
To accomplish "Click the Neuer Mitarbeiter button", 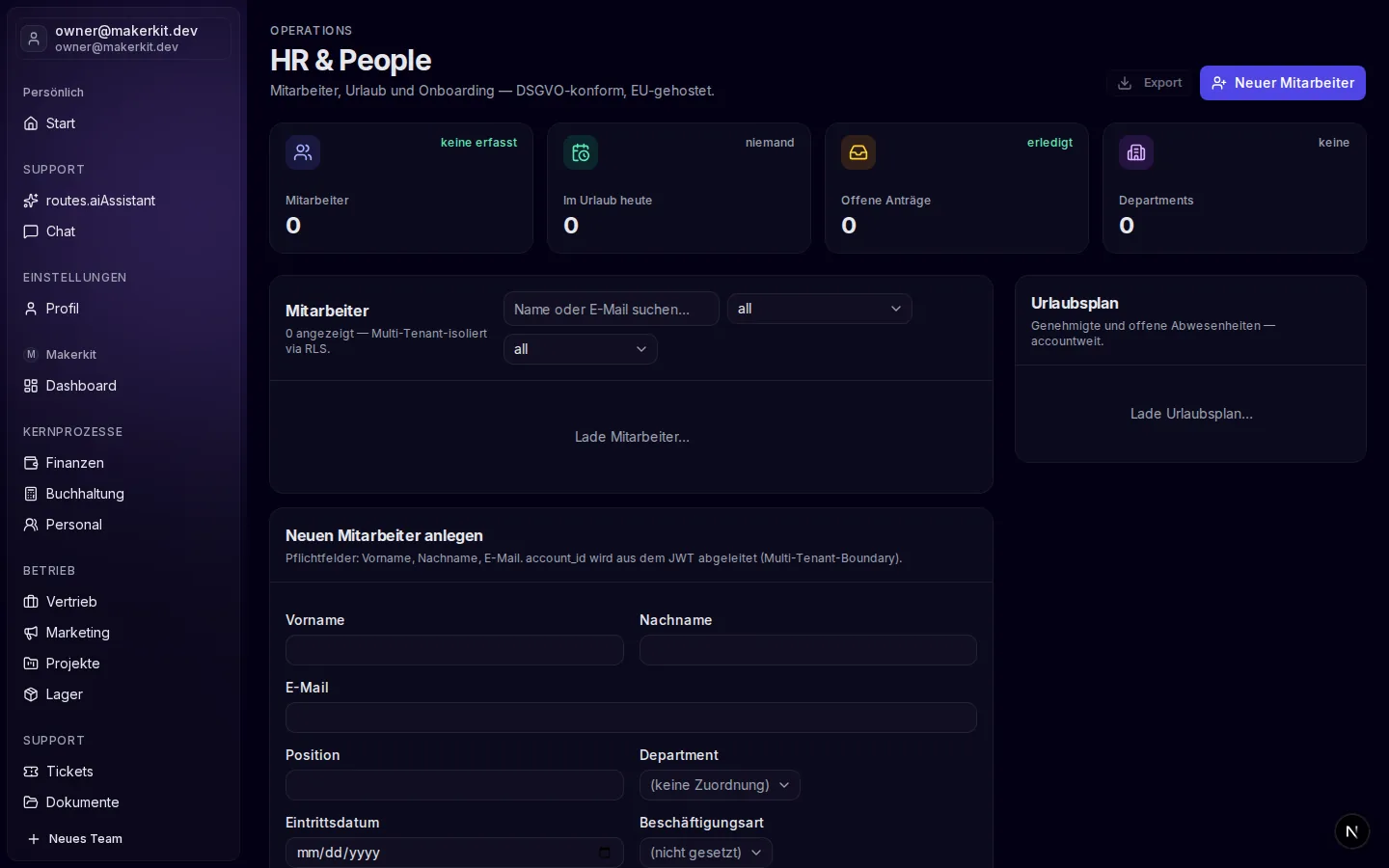I will click(x=1283, y=83).
